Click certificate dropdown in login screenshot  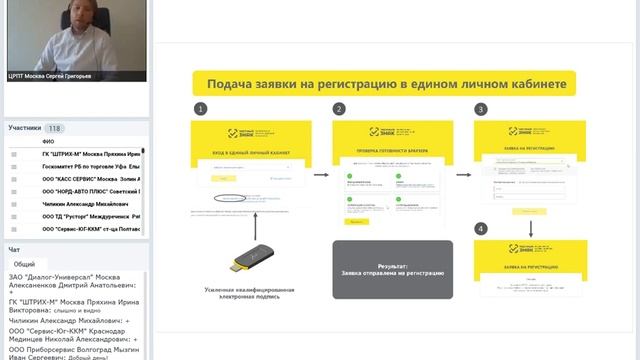click(251, 167)
